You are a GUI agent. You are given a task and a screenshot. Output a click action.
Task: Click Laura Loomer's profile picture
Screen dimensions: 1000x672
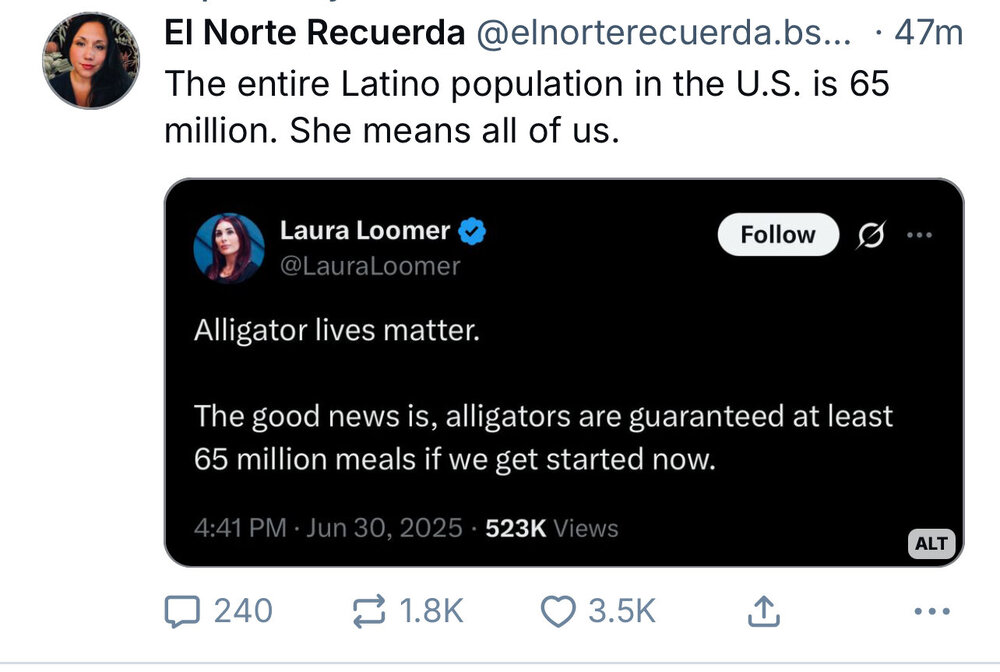tap(229, 248)
